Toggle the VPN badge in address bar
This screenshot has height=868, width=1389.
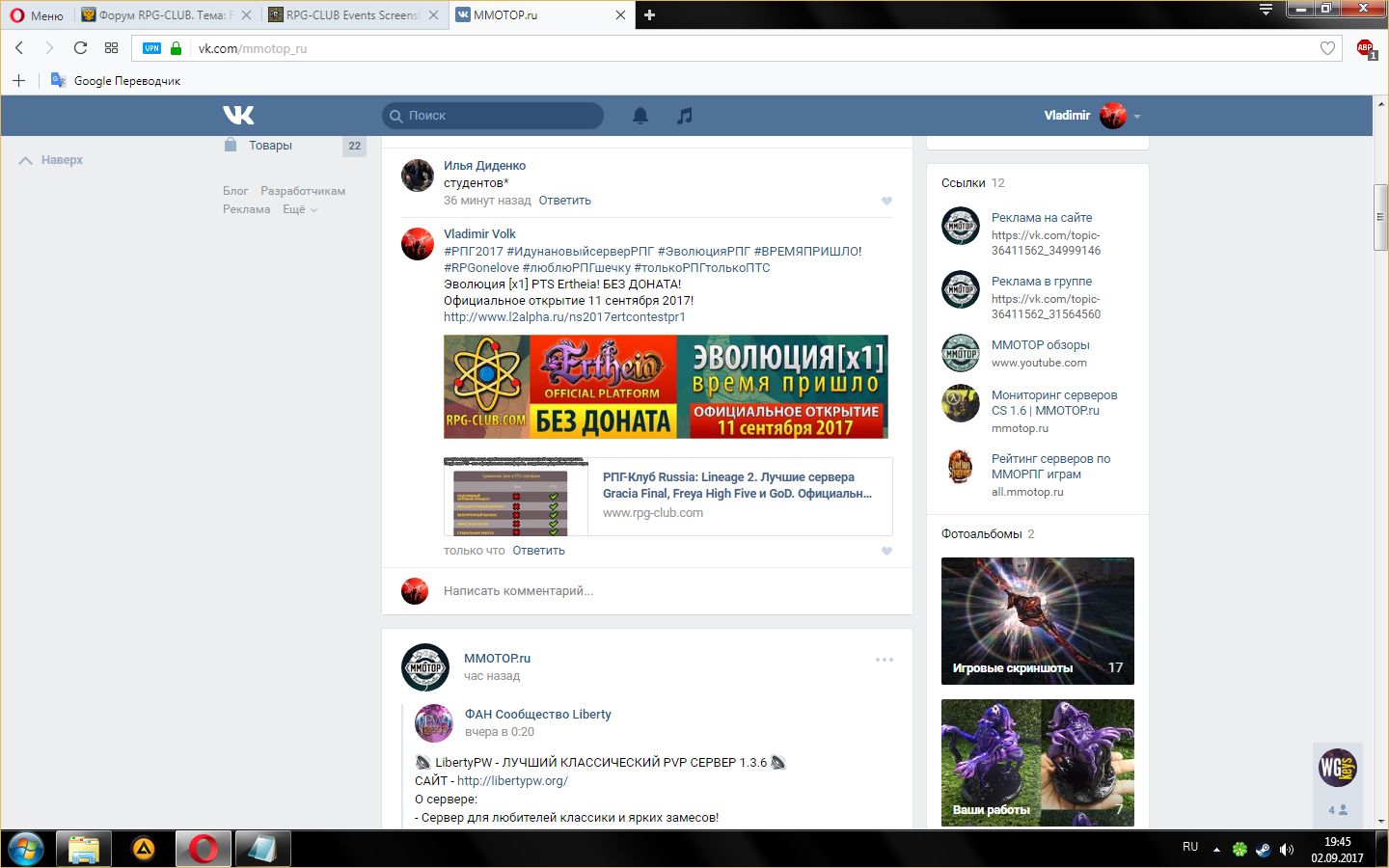click(x=151, y=48)
